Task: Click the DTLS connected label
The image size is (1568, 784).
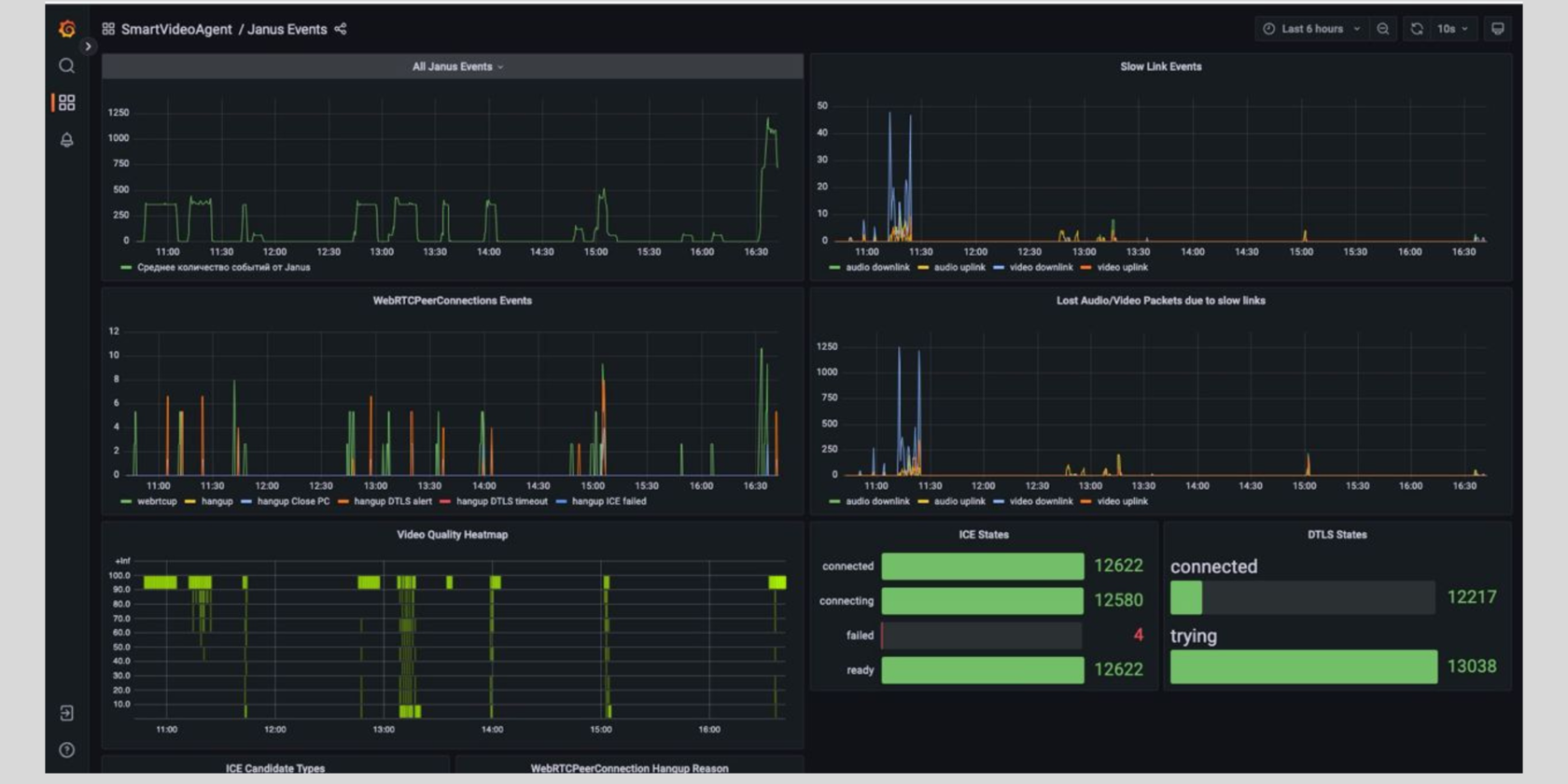Action: click(1214, 567)
